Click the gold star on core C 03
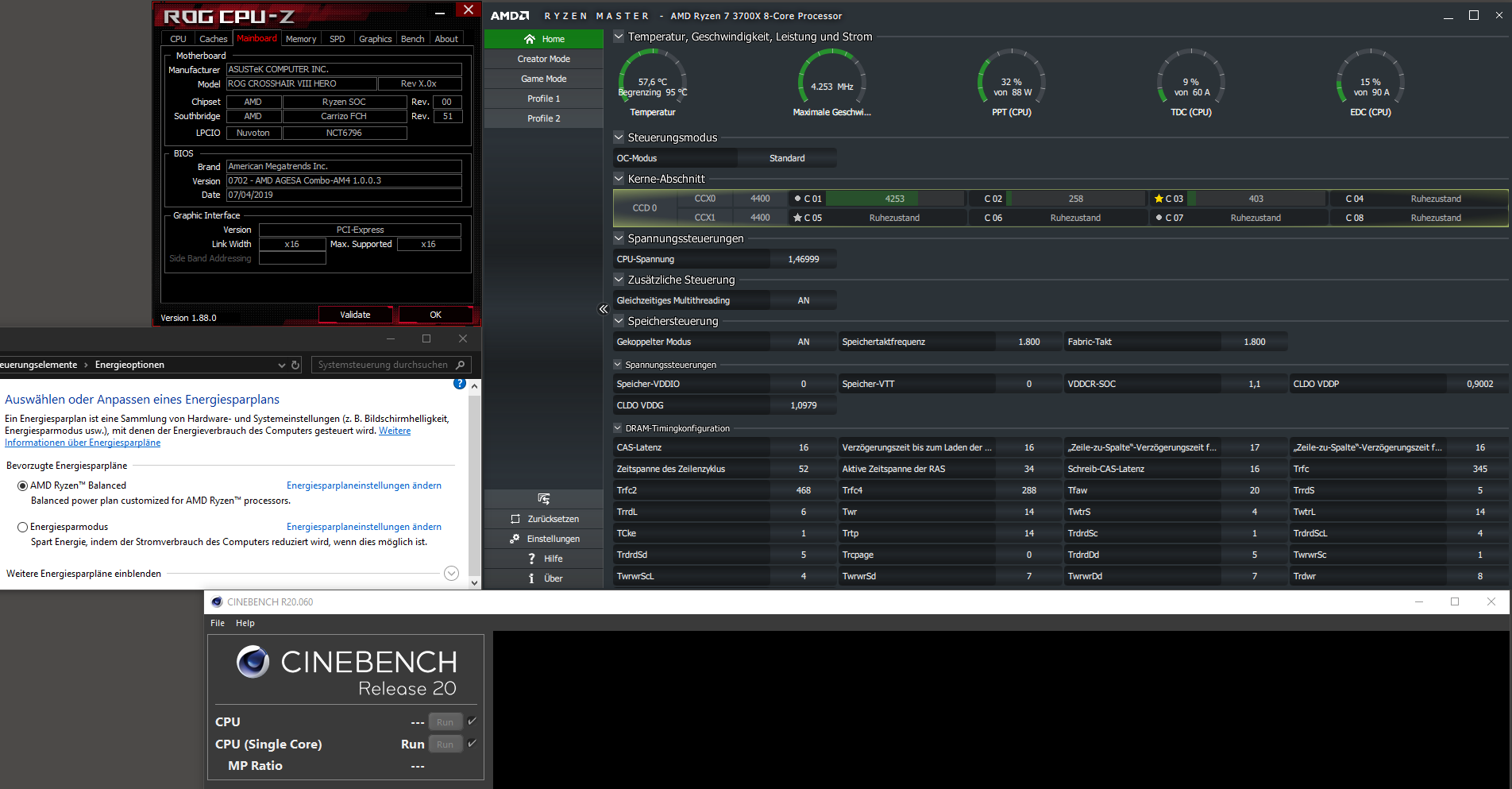 1159,199
